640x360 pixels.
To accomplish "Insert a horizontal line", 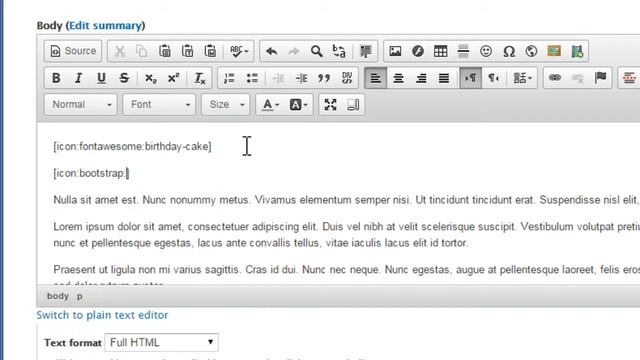I will pyautogui.click(x=463, y=51).
